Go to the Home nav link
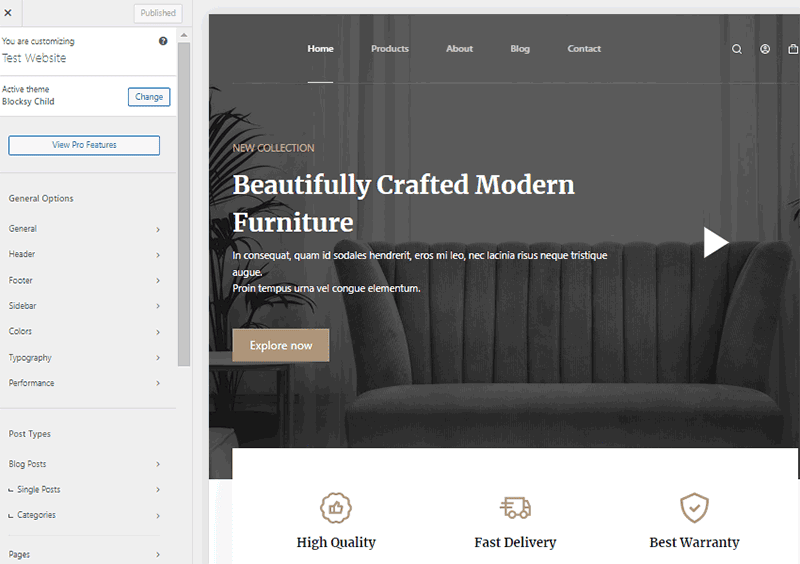This screenshot has width=800, height=564. tap(320, 48)
